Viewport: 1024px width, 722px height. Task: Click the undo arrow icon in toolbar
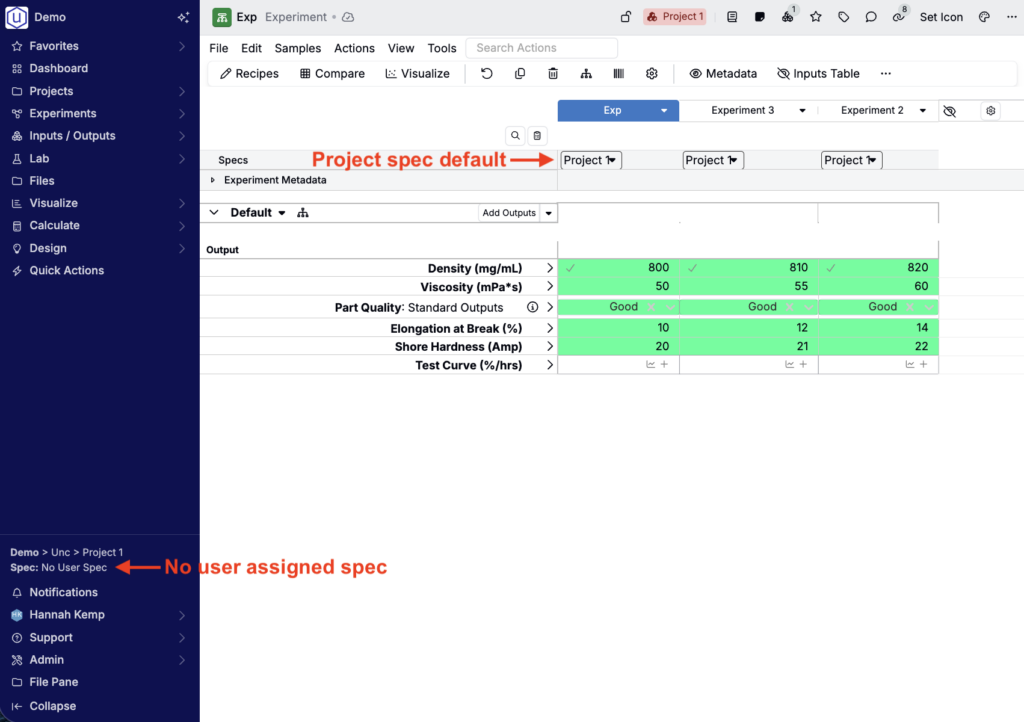point(487,74)
